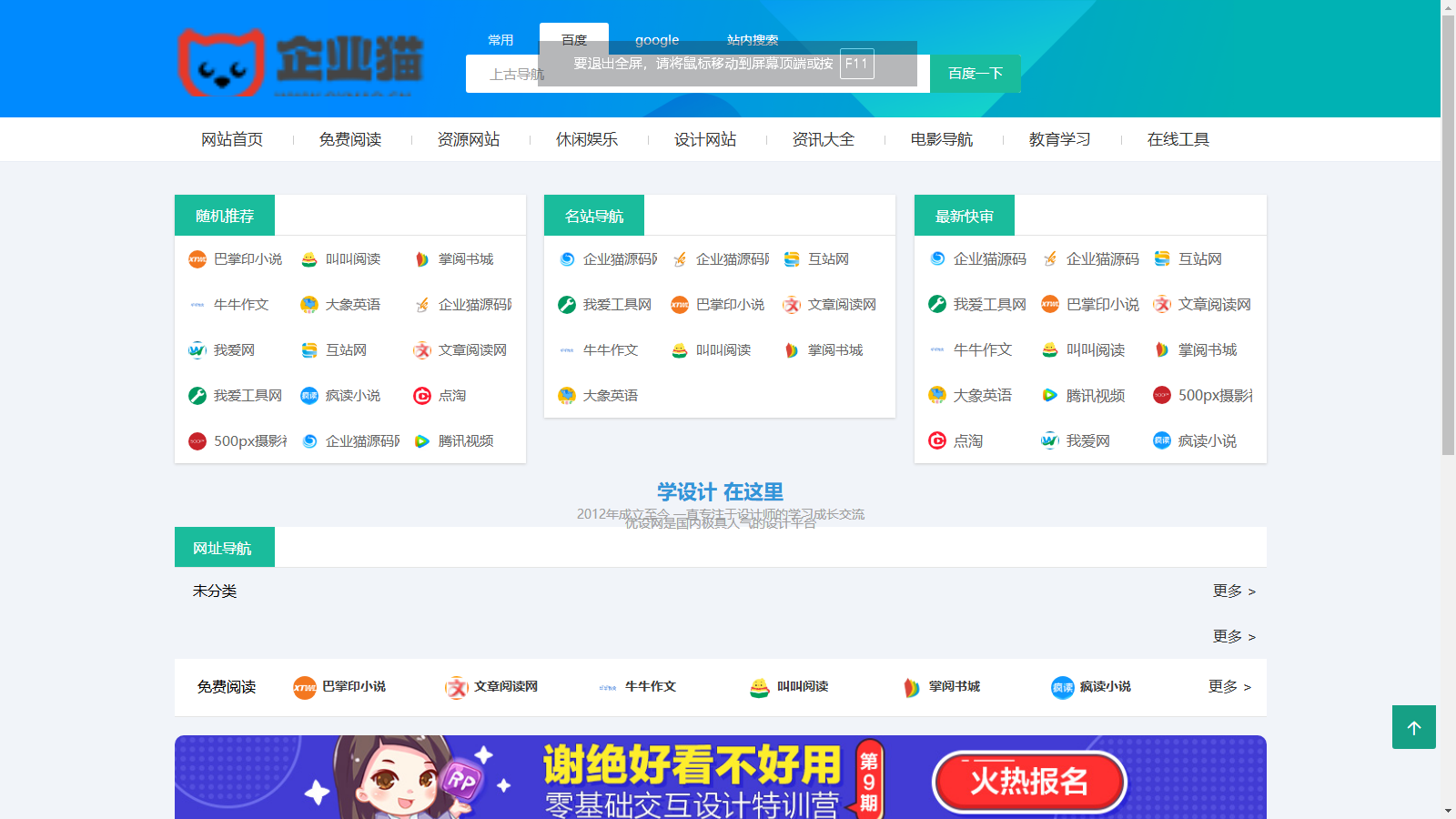Click 巴掌印小说 icon in 免费阅读 row
The image size is (1456, 819).
click(x=304, y=687)
